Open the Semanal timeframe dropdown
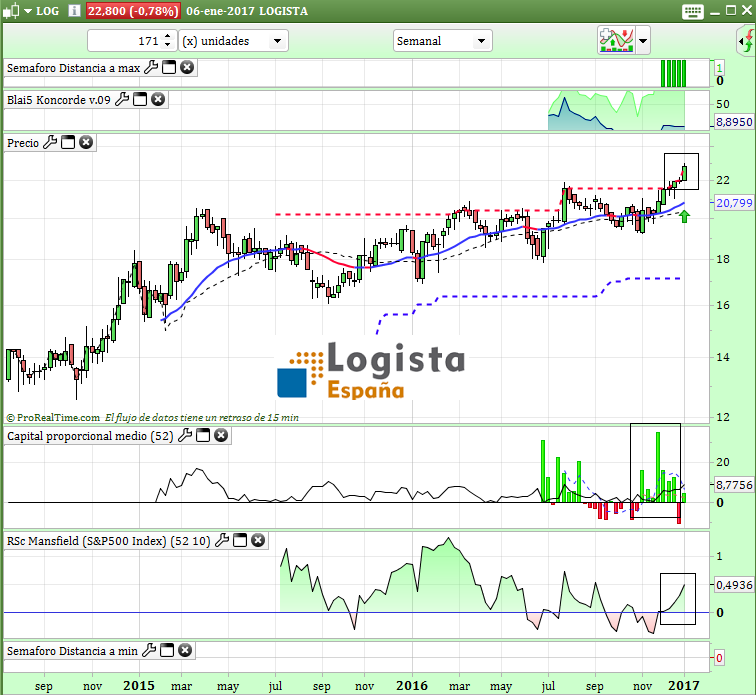Viewport: 756px width, 695px height. (443, 41)
